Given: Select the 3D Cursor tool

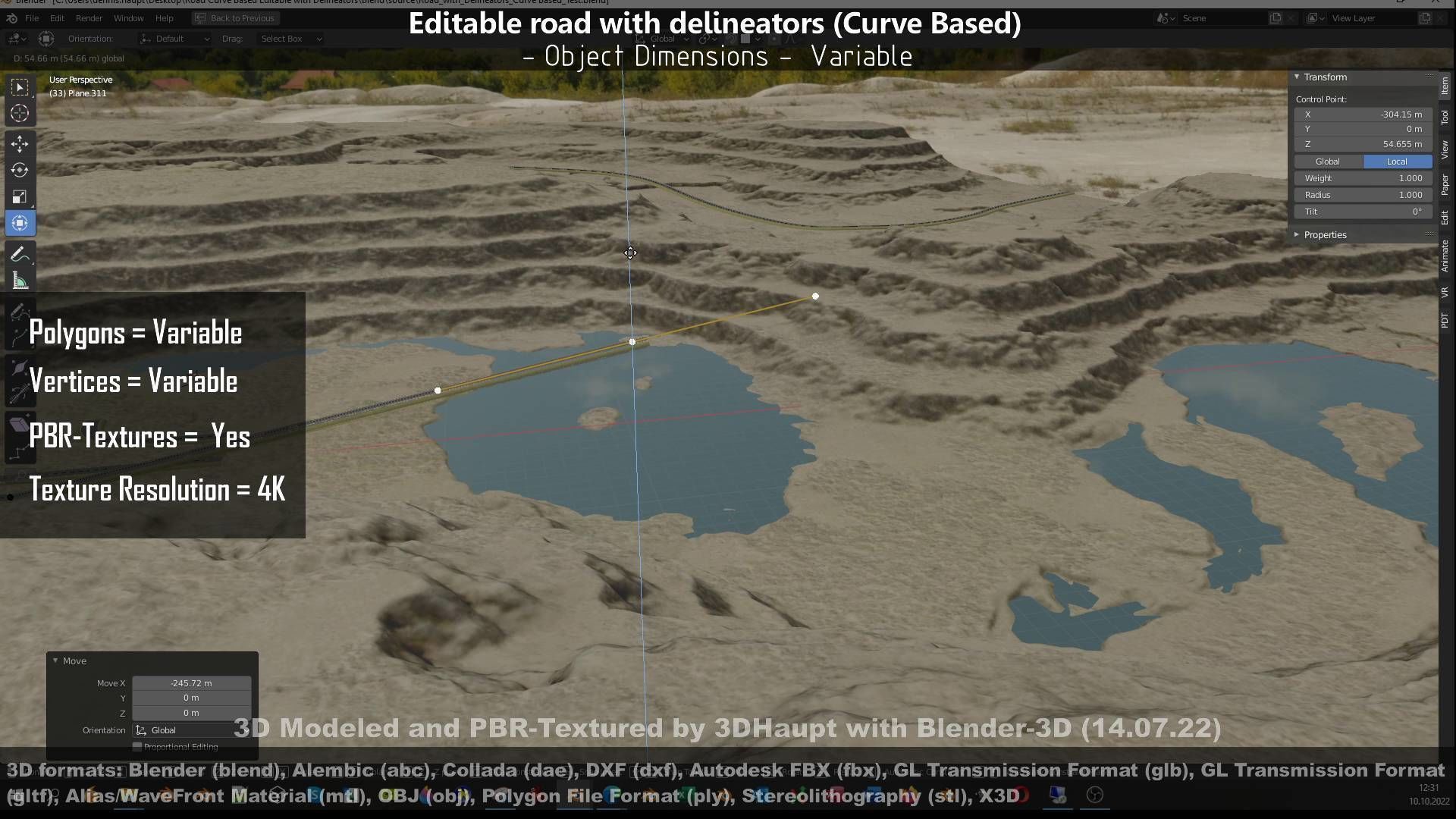Looking at the screenshot, I should [20, 114].
